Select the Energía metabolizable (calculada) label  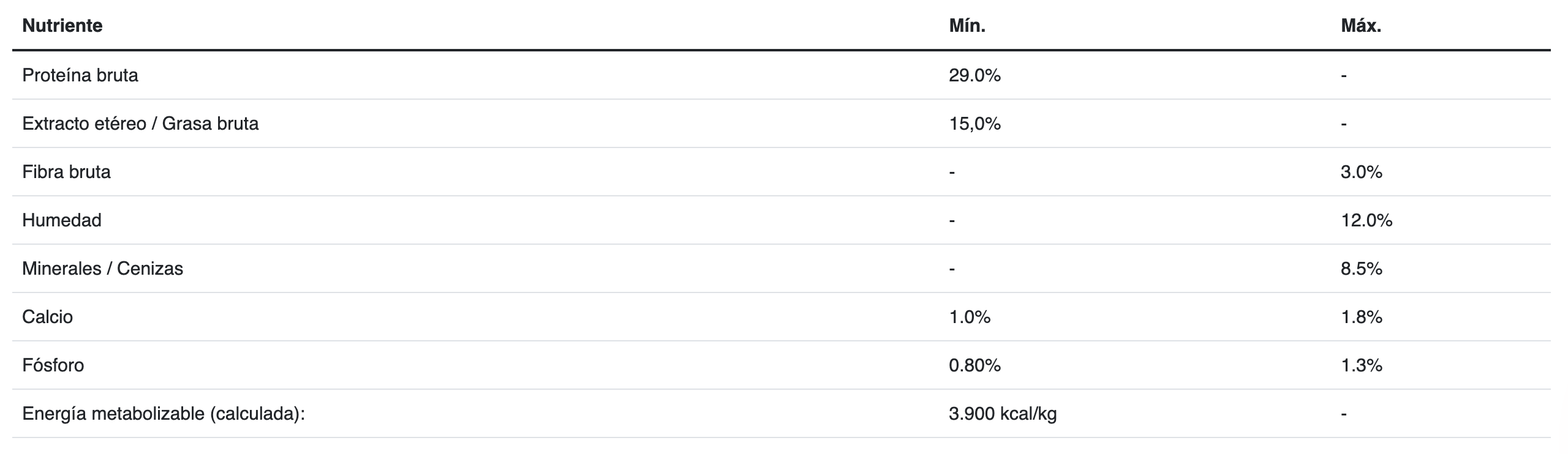[163, 414]
